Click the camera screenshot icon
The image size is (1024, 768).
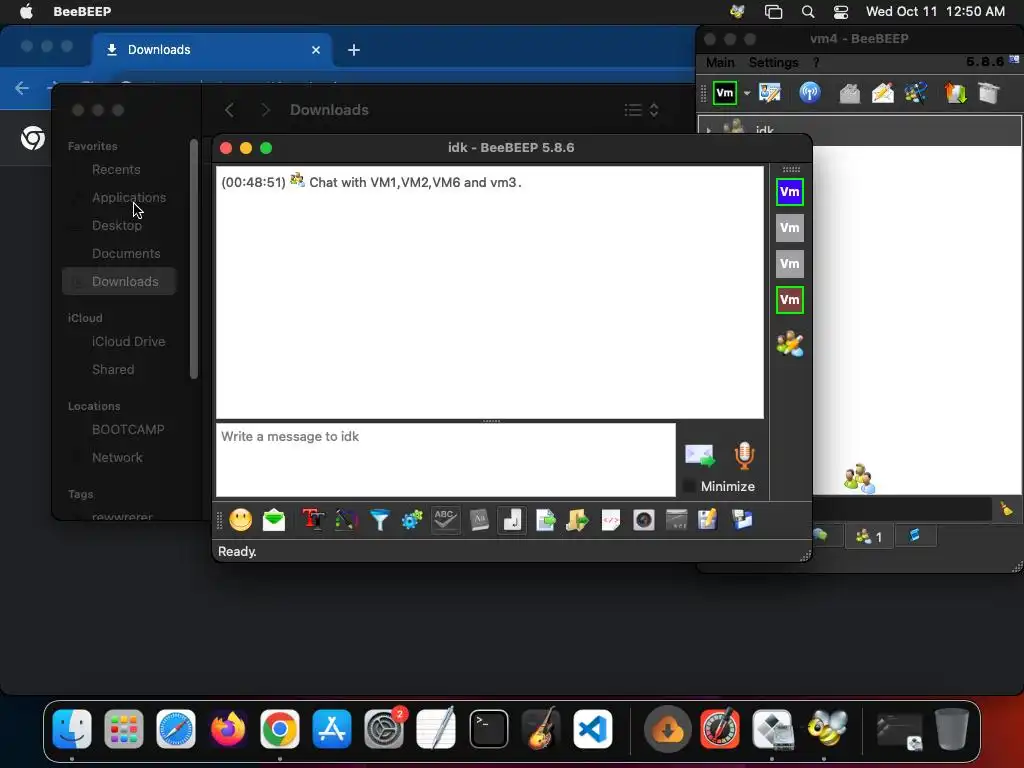pos(643,520)
